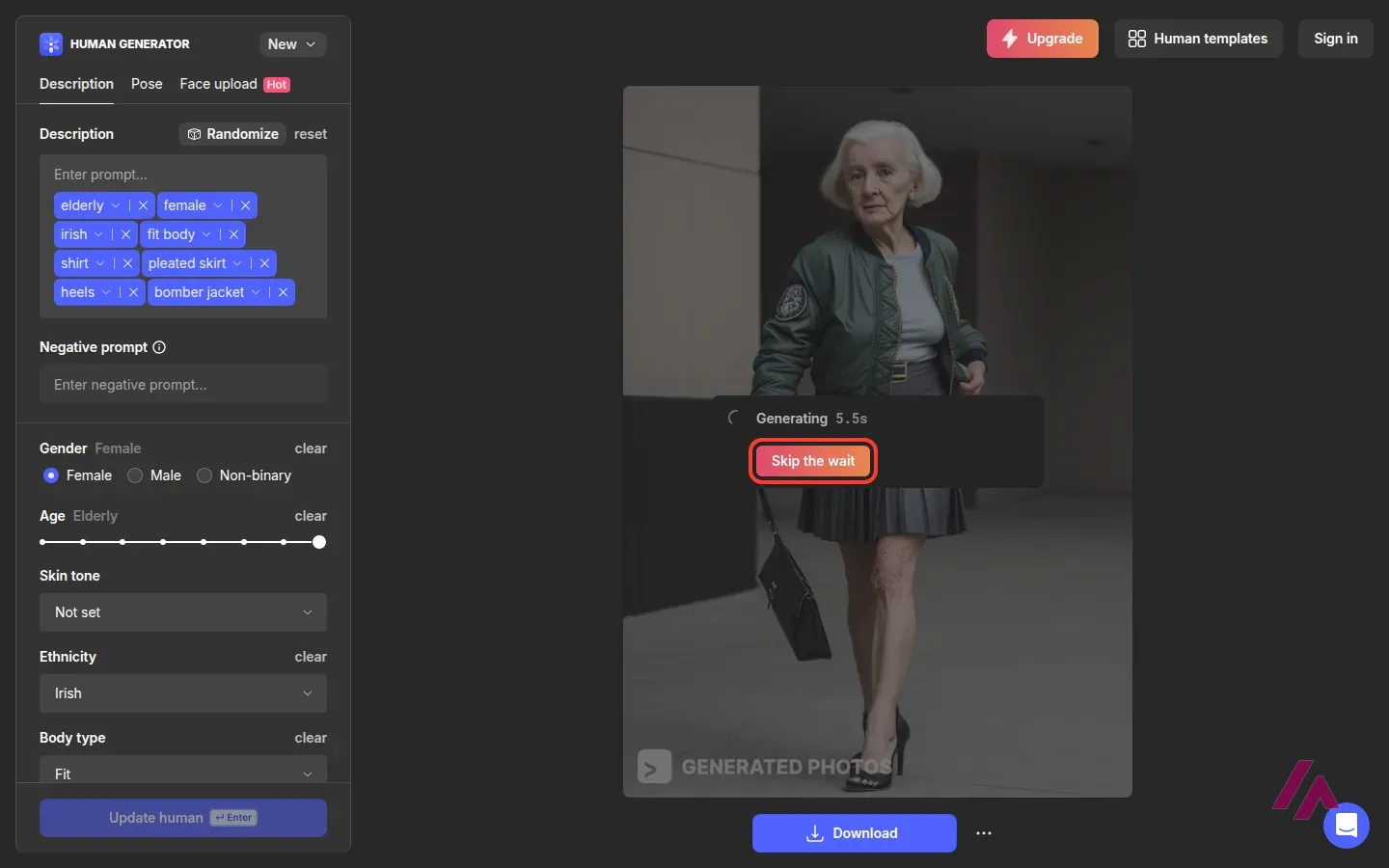This screenshot has width=1389, height=868.
Task: Set the Age slider to its first stop
Action: 42,542
